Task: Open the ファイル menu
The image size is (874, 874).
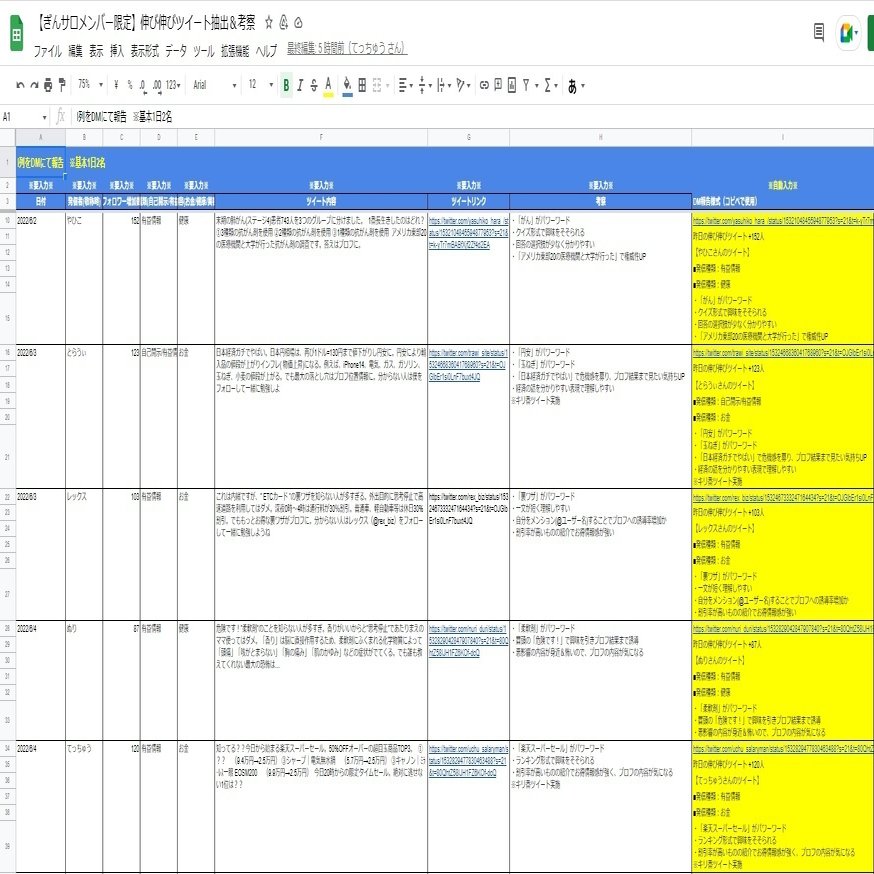Action: point(47,51)
